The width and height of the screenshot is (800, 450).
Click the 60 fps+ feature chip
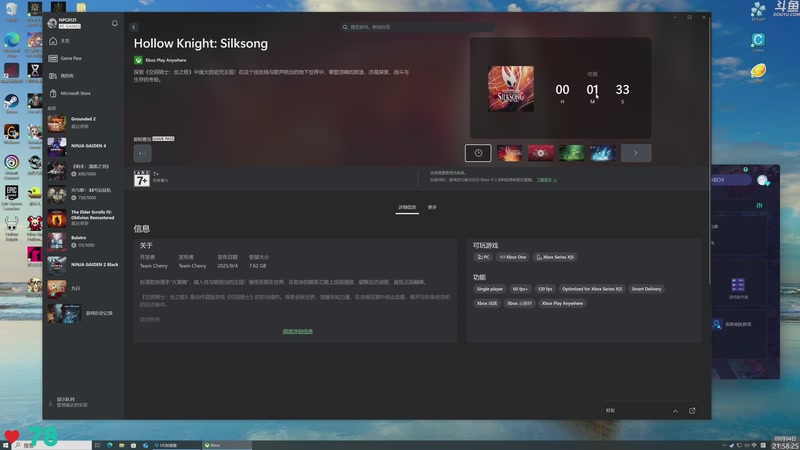[520, 289]
